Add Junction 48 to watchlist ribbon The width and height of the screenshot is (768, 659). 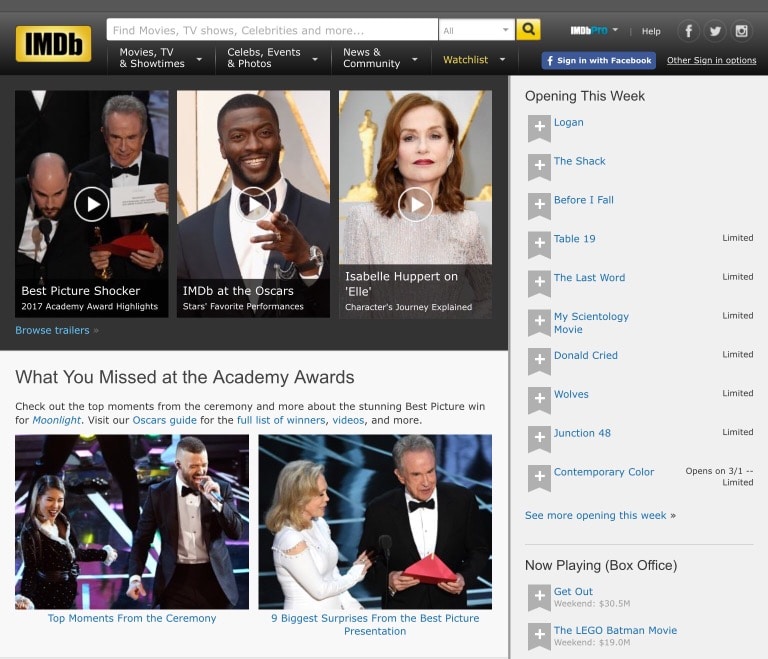click(539, 439)
